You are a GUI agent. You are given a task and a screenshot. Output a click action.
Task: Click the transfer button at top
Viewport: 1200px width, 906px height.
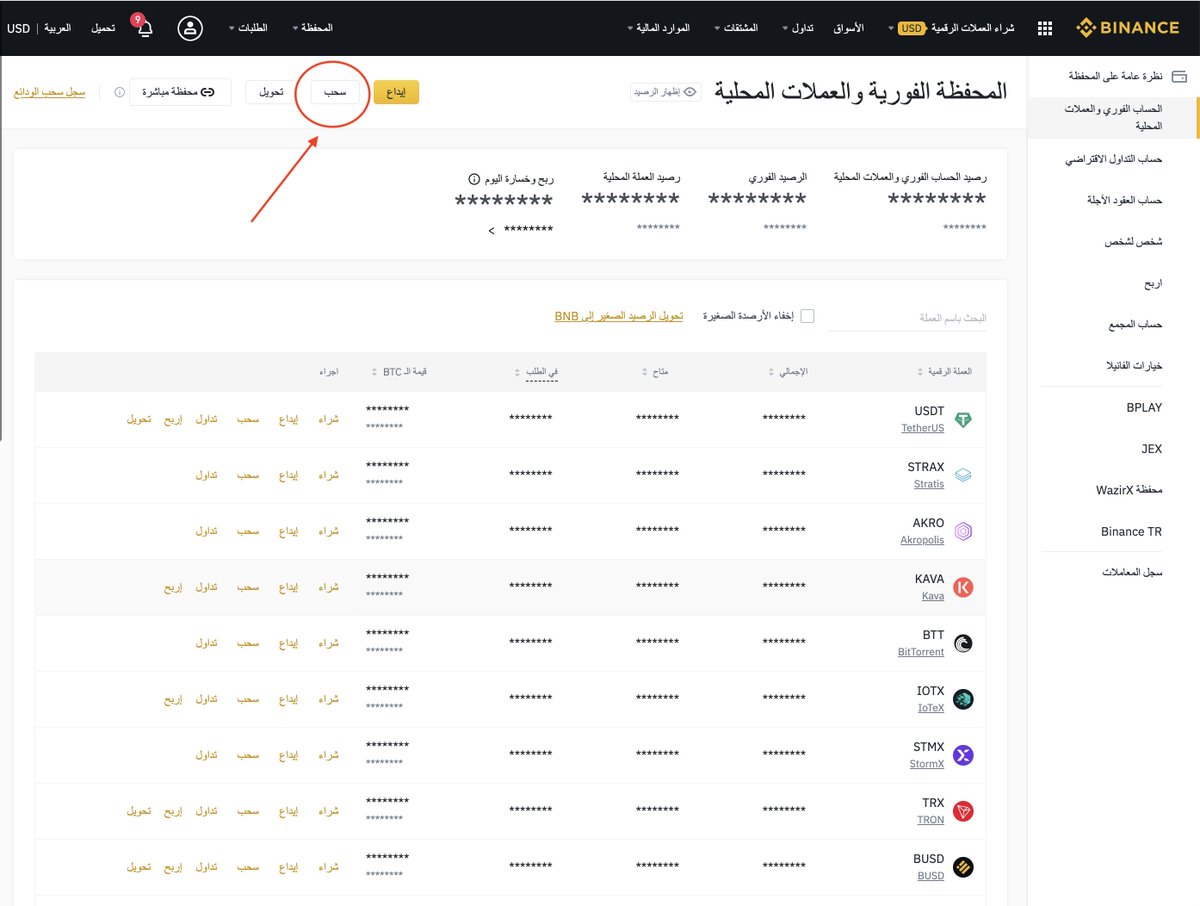(271, 92)
